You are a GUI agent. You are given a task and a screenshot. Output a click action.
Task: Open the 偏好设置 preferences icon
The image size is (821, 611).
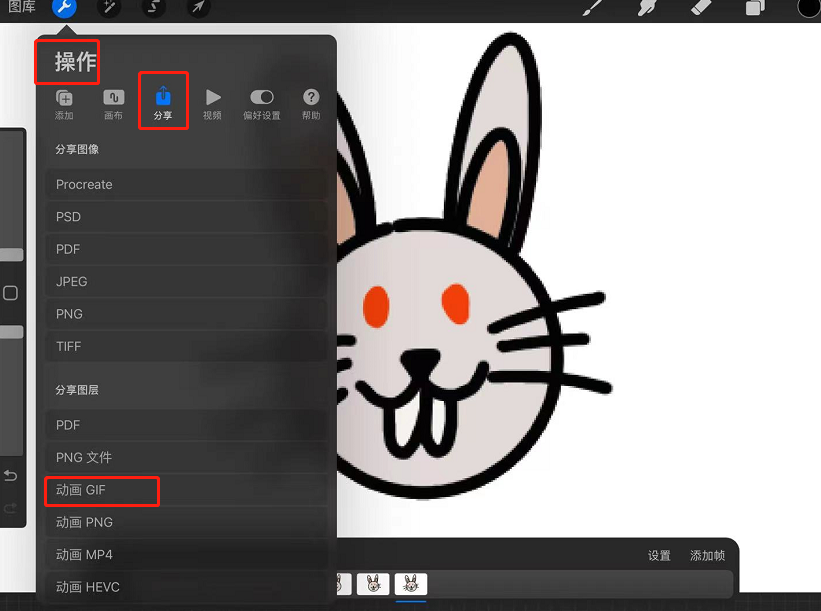(x=261, y=100)
